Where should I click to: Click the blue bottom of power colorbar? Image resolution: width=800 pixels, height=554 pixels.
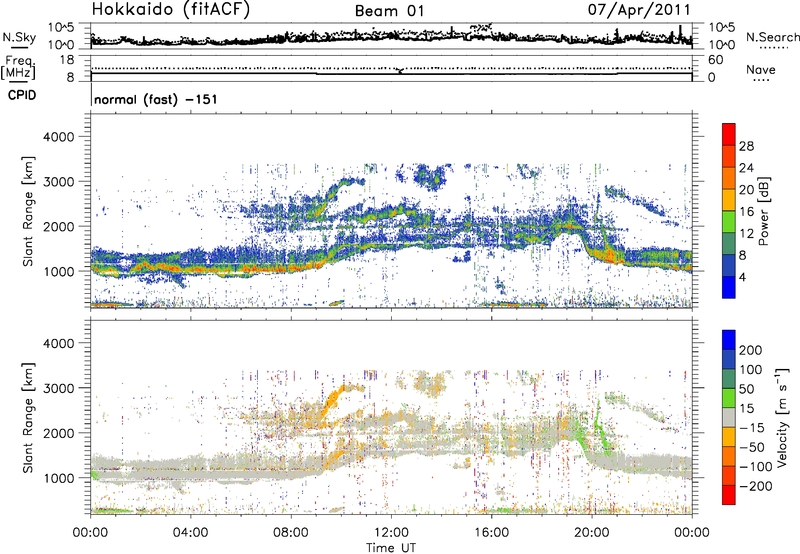[x=729, y=287]
